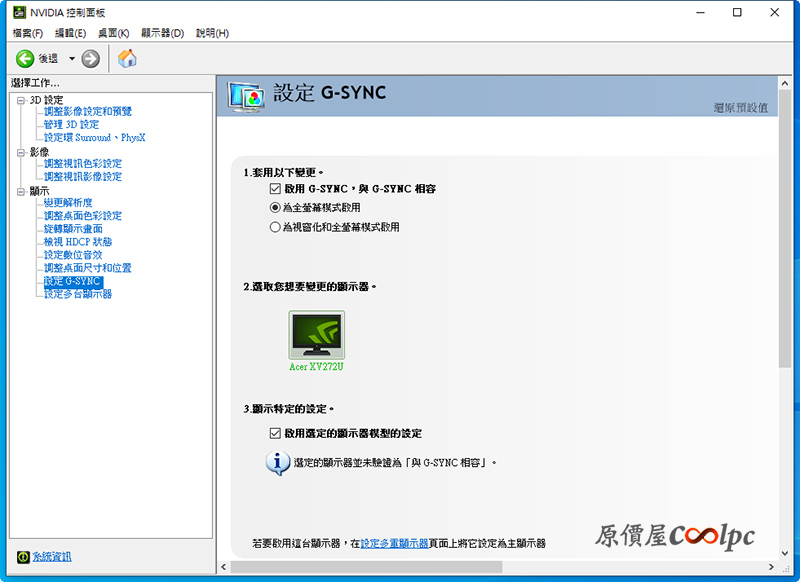Open 變更解析度 tree item
800x582 pixels.
pyautogui.click(x=68, y=203)
